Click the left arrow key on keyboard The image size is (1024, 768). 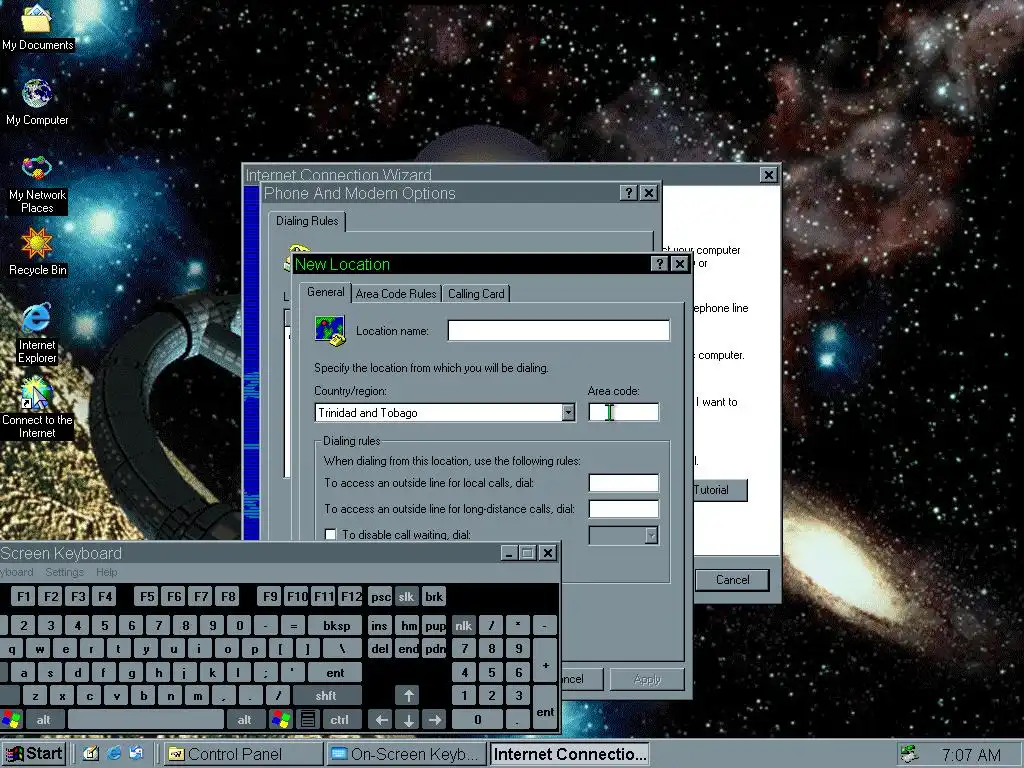[x=381, y=720]
